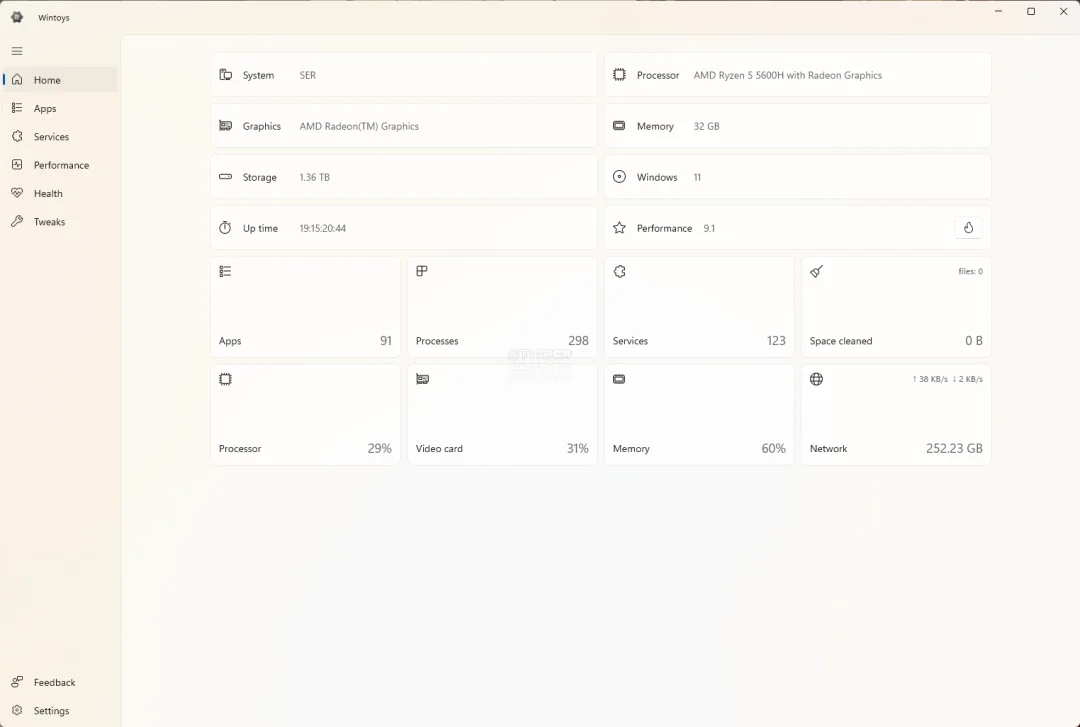Click the icon on the Processes tile

click(422, 272)
